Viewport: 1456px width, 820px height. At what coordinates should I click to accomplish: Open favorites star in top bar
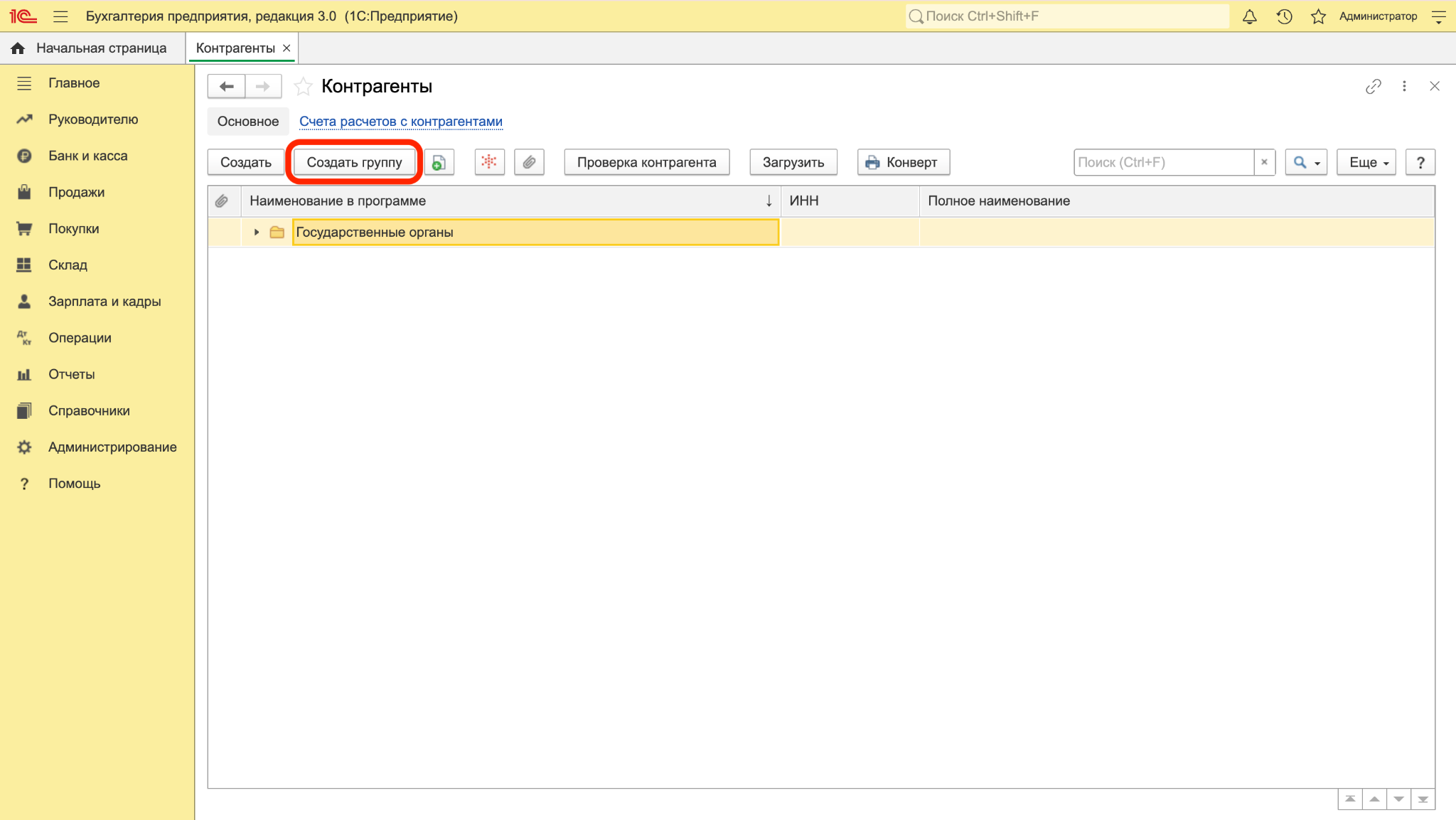pos(1318,16)
